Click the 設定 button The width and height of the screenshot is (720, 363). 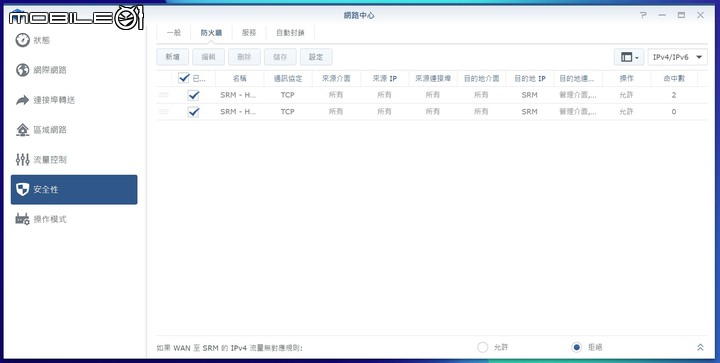pyautogui.click(x=316, y=57)
